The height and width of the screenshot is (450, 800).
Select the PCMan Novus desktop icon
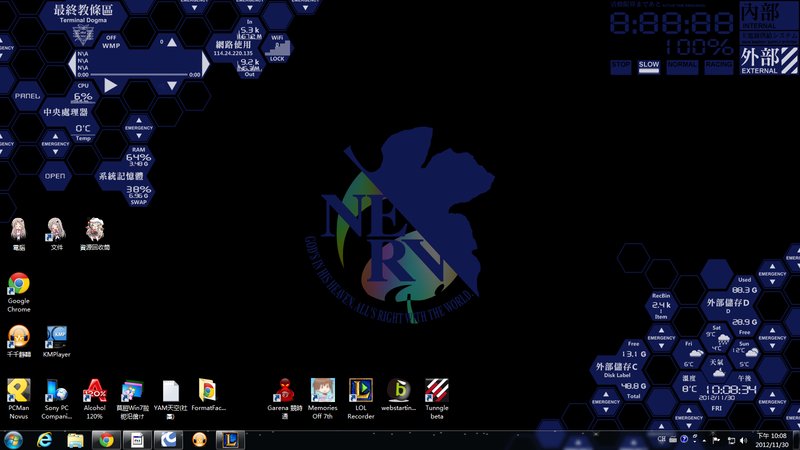point(19,399)
